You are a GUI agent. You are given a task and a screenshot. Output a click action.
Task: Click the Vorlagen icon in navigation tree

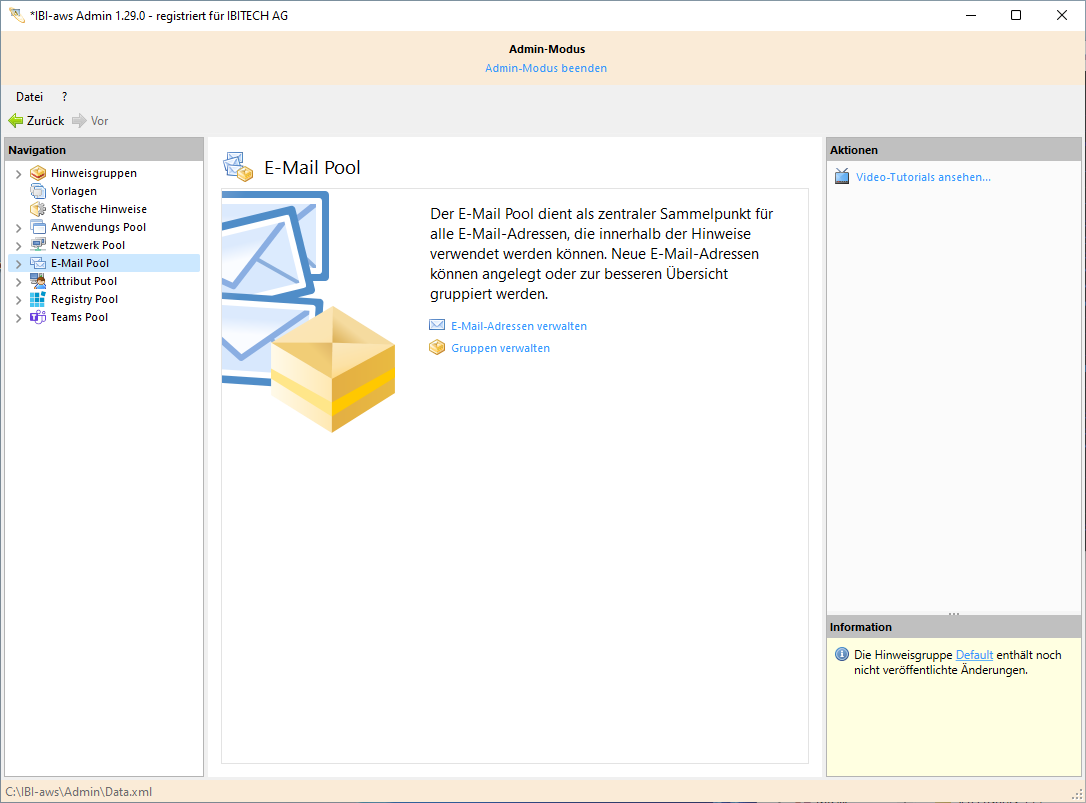pyautogui.click(x=38, y=191)
